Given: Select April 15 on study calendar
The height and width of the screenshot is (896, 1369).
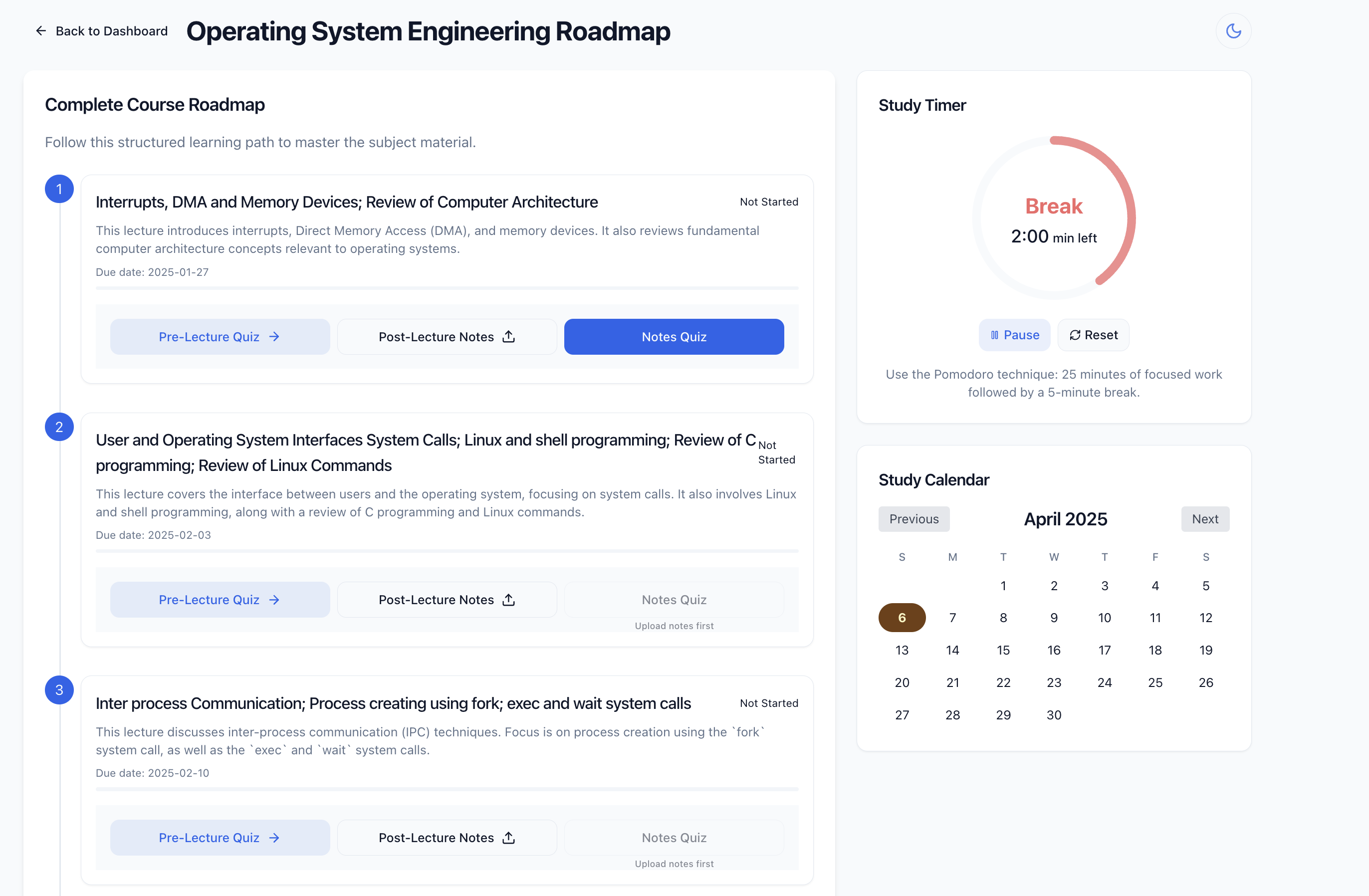Looking at the screenshot, I should pos(1003,651).
